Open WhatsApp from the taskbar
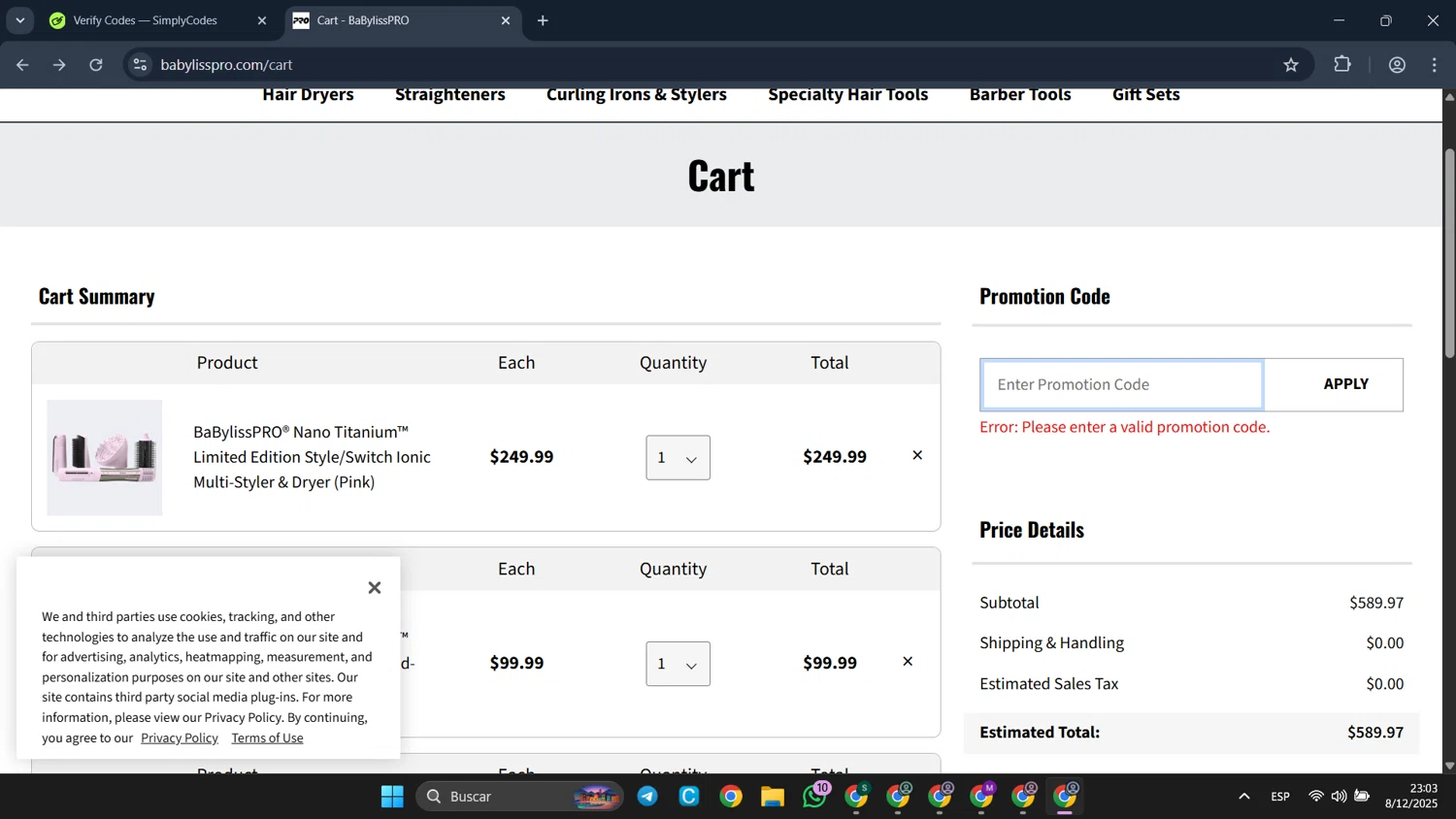This screenshot has width=1456, height=819. click(815, 797)
